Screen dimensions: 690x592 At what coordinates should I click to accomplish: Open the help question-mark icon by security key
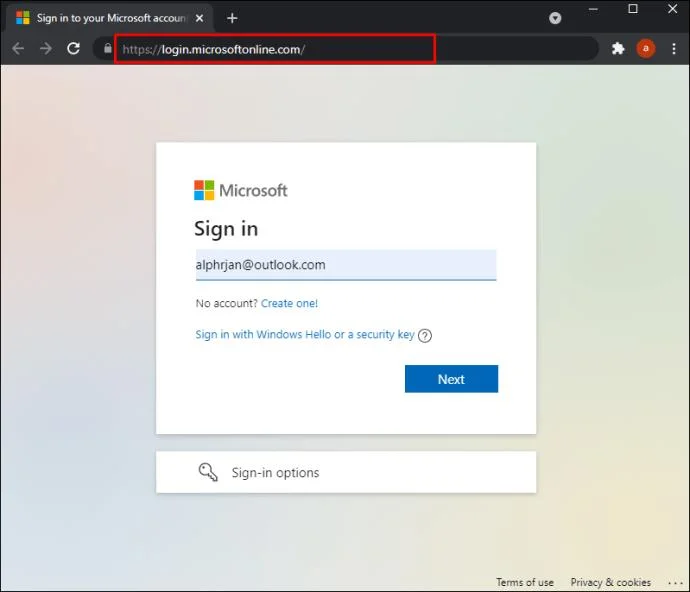[425, 335]
